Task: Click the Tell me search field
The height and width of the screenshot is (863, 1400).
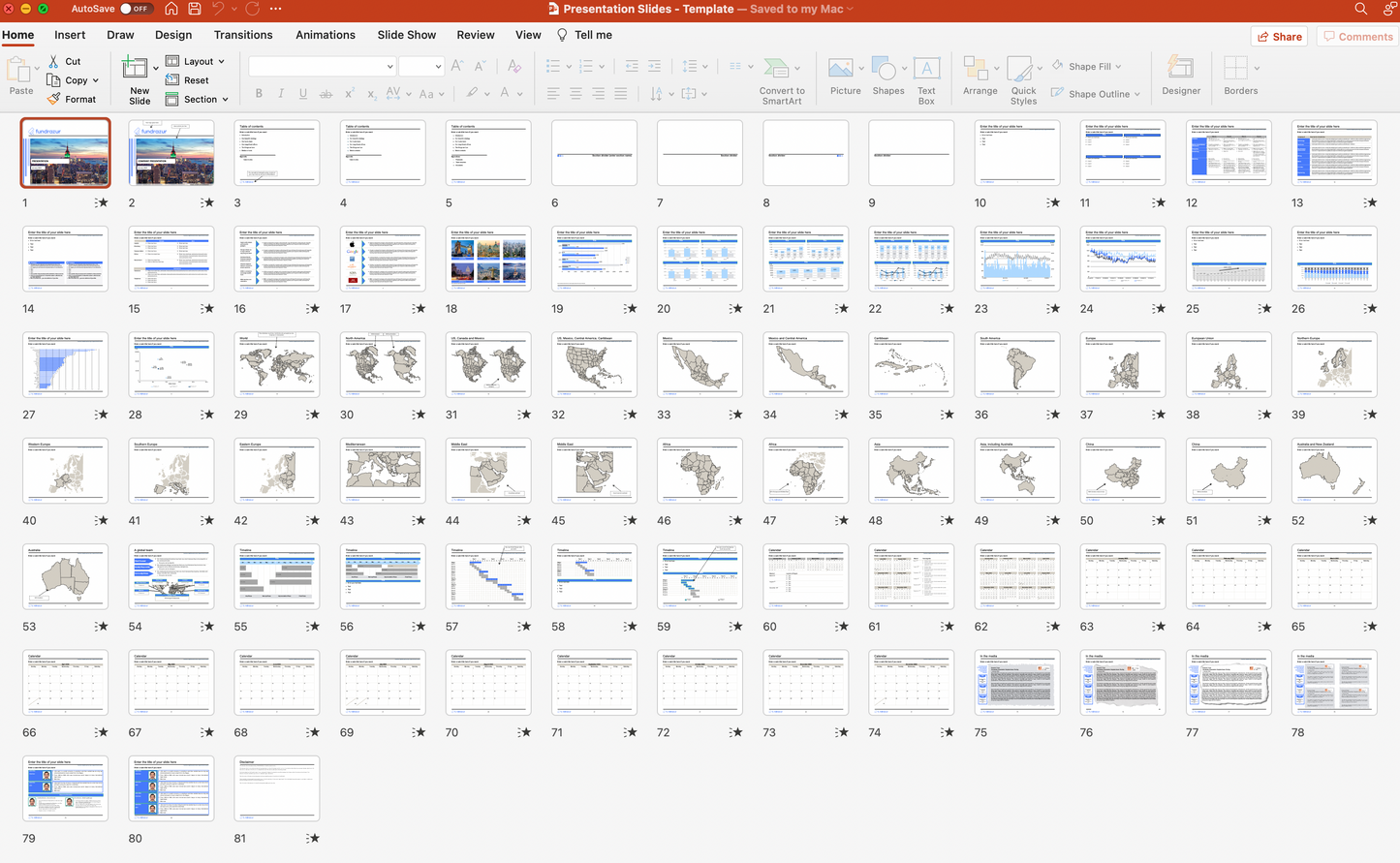Action: click(x=592, y=35)
